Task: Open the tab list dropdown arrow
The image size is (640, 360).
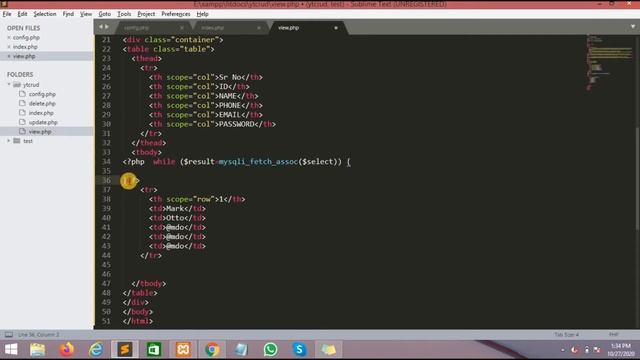Action: tap(633, 27)
